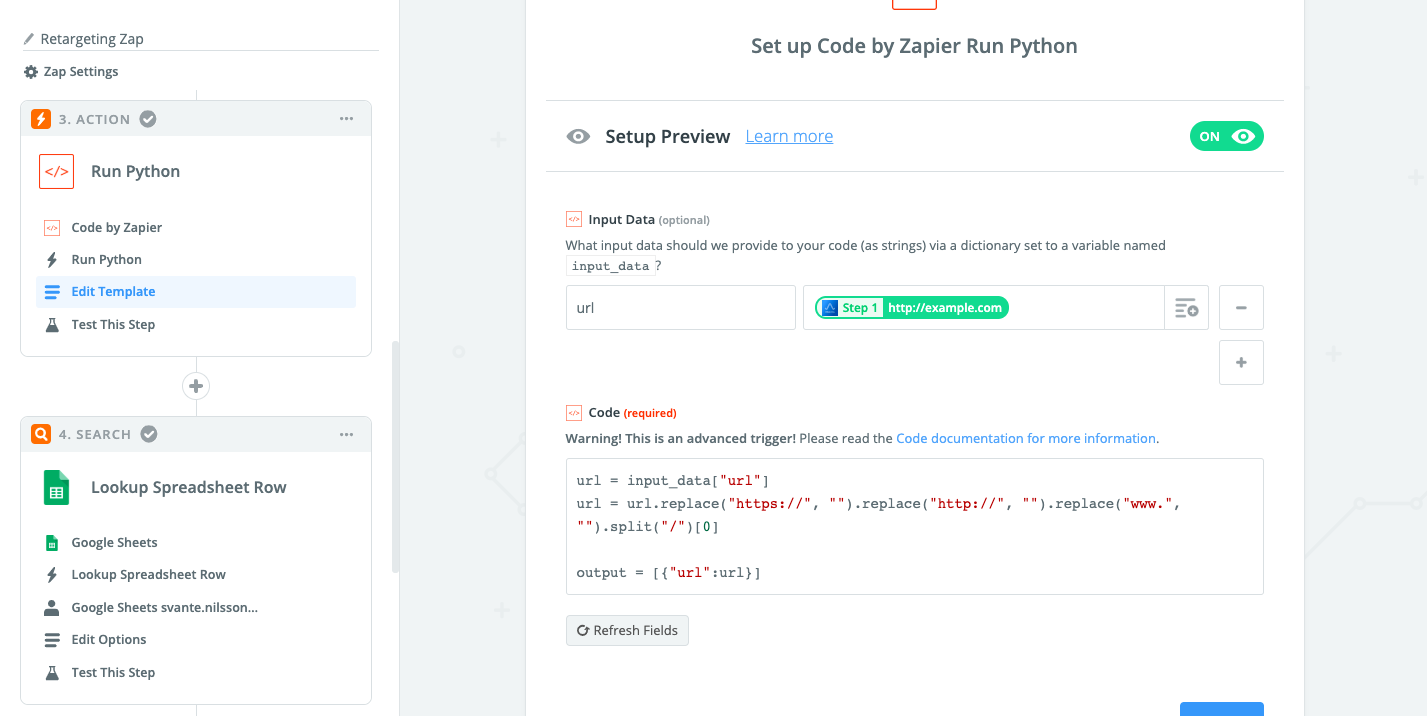Select Lookup Spreadsheet Row action item in step 4
This screenshot has height=716, width=1427.
[196, 574]
